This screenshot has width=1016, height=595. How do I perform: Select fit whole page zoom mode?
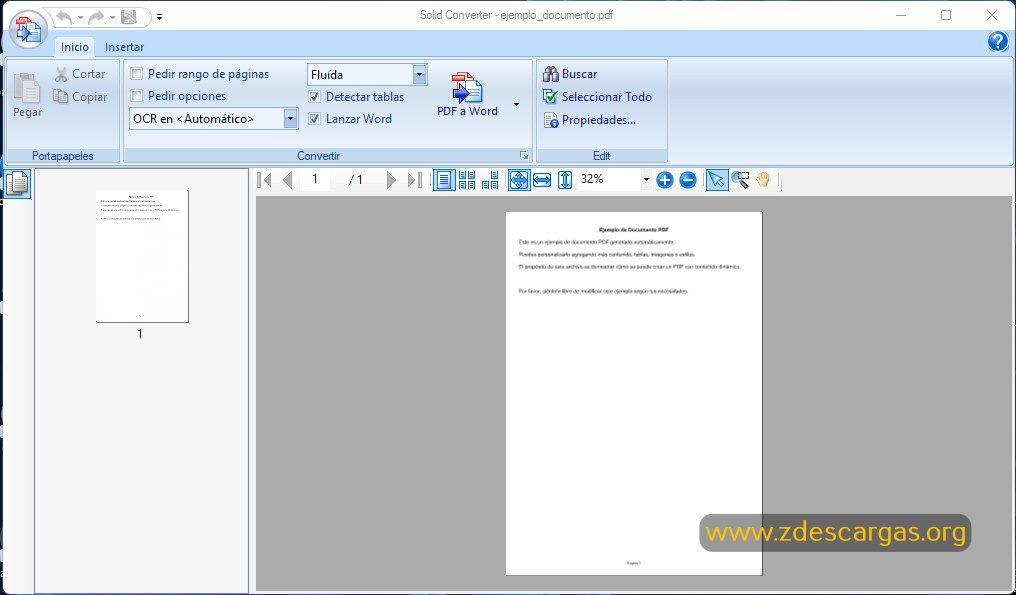pyautogui.click(x=519, y=180)
